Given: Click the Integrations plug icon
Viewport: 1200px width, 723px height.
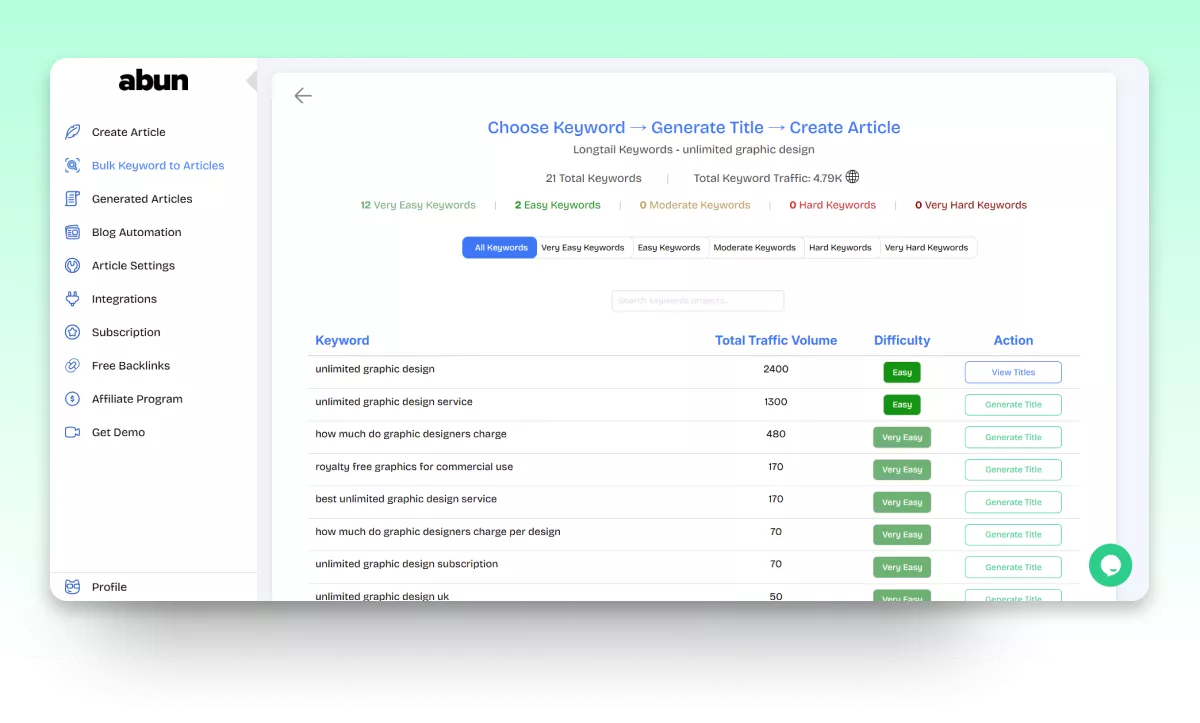Looking at the screenshot, I should [72, 299].
